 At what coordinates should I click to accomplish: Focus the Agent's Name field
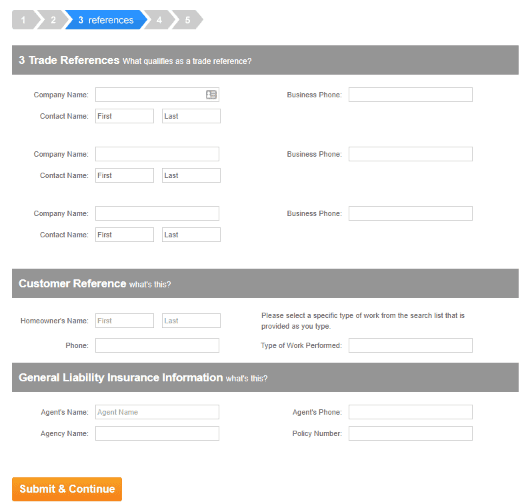pyautogui.click(x=157, y=412)
